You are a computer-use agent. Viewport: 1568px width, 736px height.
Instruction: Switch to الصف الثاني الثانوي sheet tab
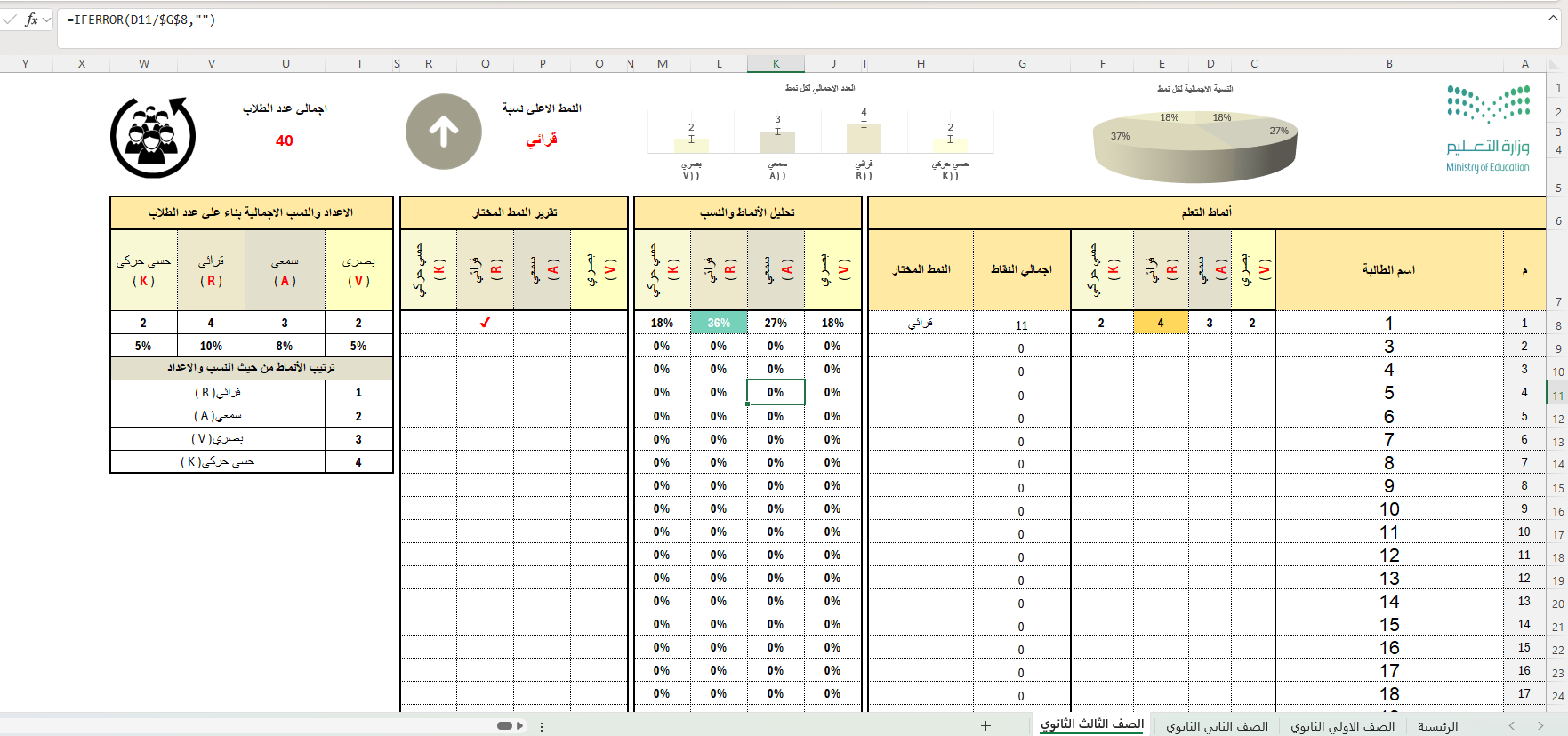(x=1217, y=726)
